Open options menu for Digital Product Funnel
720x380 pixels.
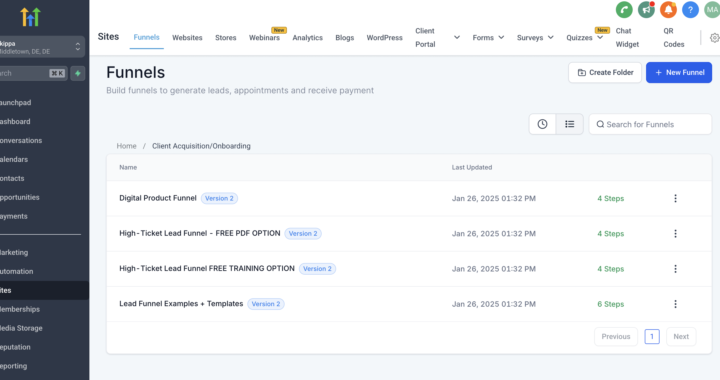675,198
